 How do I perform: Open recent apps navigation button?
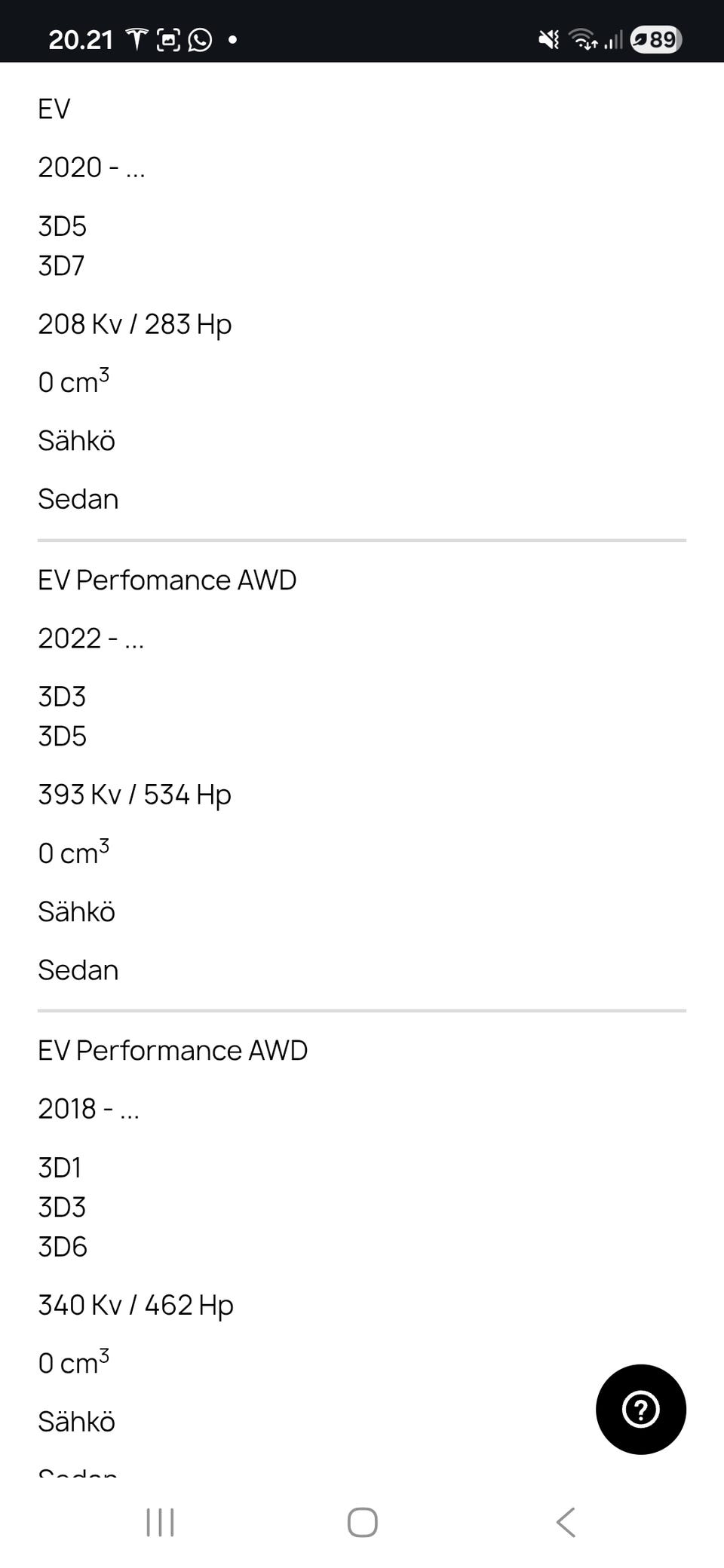click(x=160, y=1522)
